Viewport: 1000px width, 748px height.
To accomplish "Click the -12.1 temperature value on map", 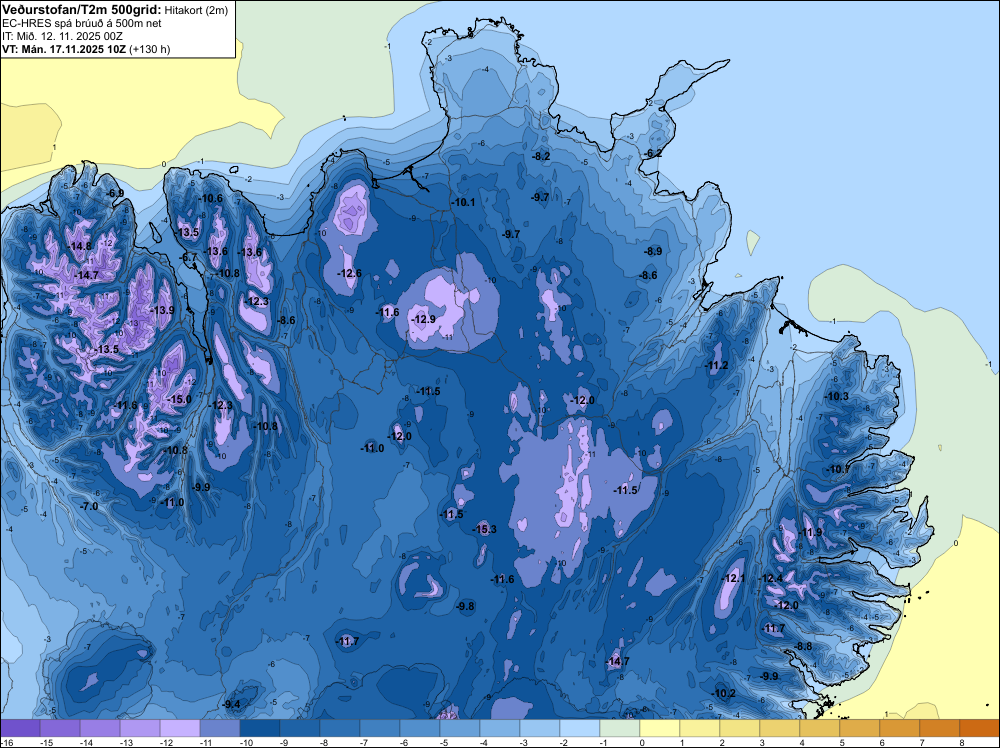I will [733, 578].
